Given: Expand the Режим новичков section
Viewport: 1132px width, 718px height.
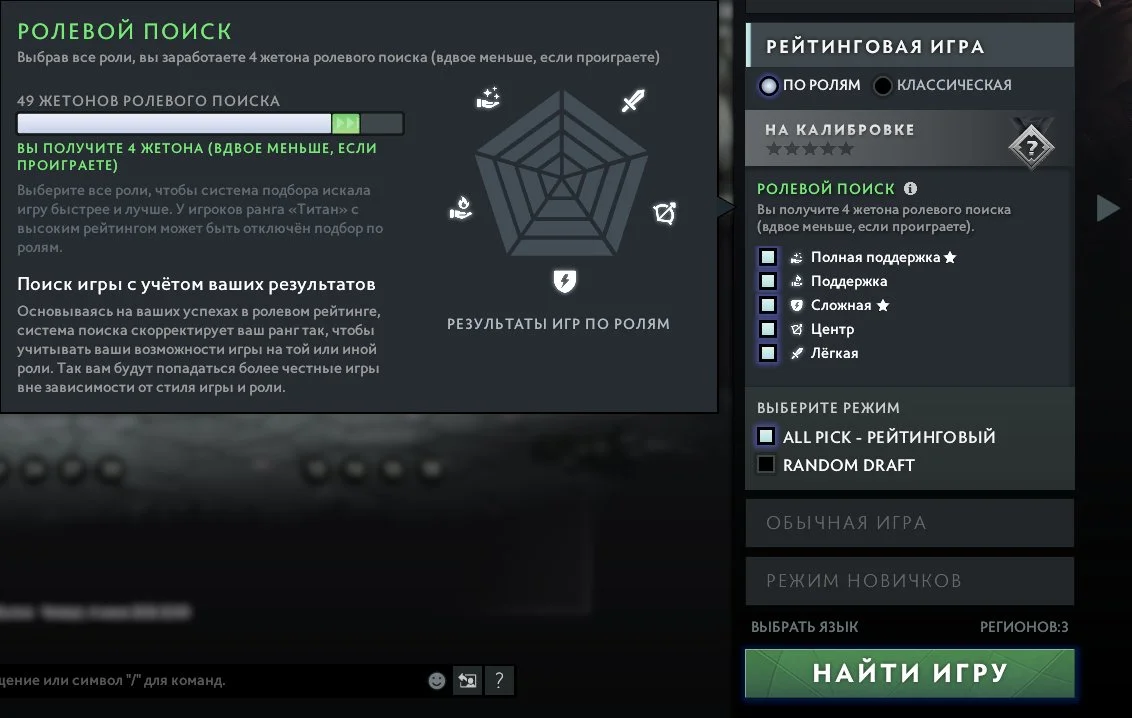Looking at the screenshot, I should click(910, 580).
